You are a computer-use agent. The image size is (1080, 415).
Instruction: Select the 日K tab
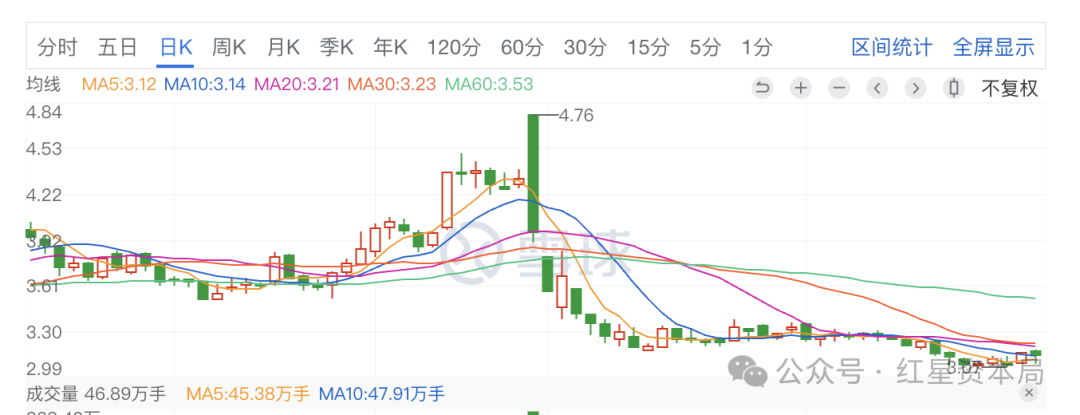[x=176, y=47]
